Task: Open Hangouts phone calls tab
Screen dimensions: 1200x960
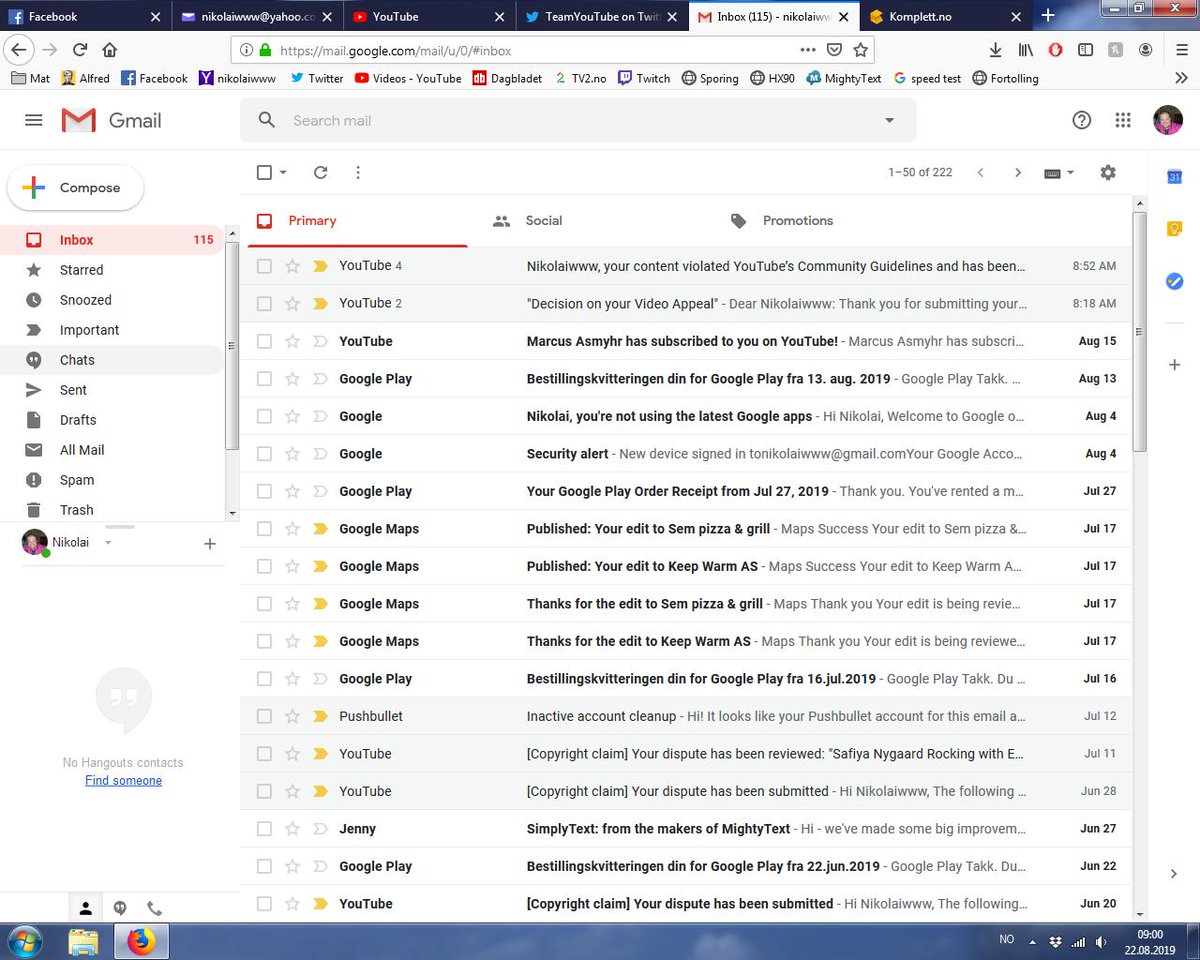Action: coord(154,908)
